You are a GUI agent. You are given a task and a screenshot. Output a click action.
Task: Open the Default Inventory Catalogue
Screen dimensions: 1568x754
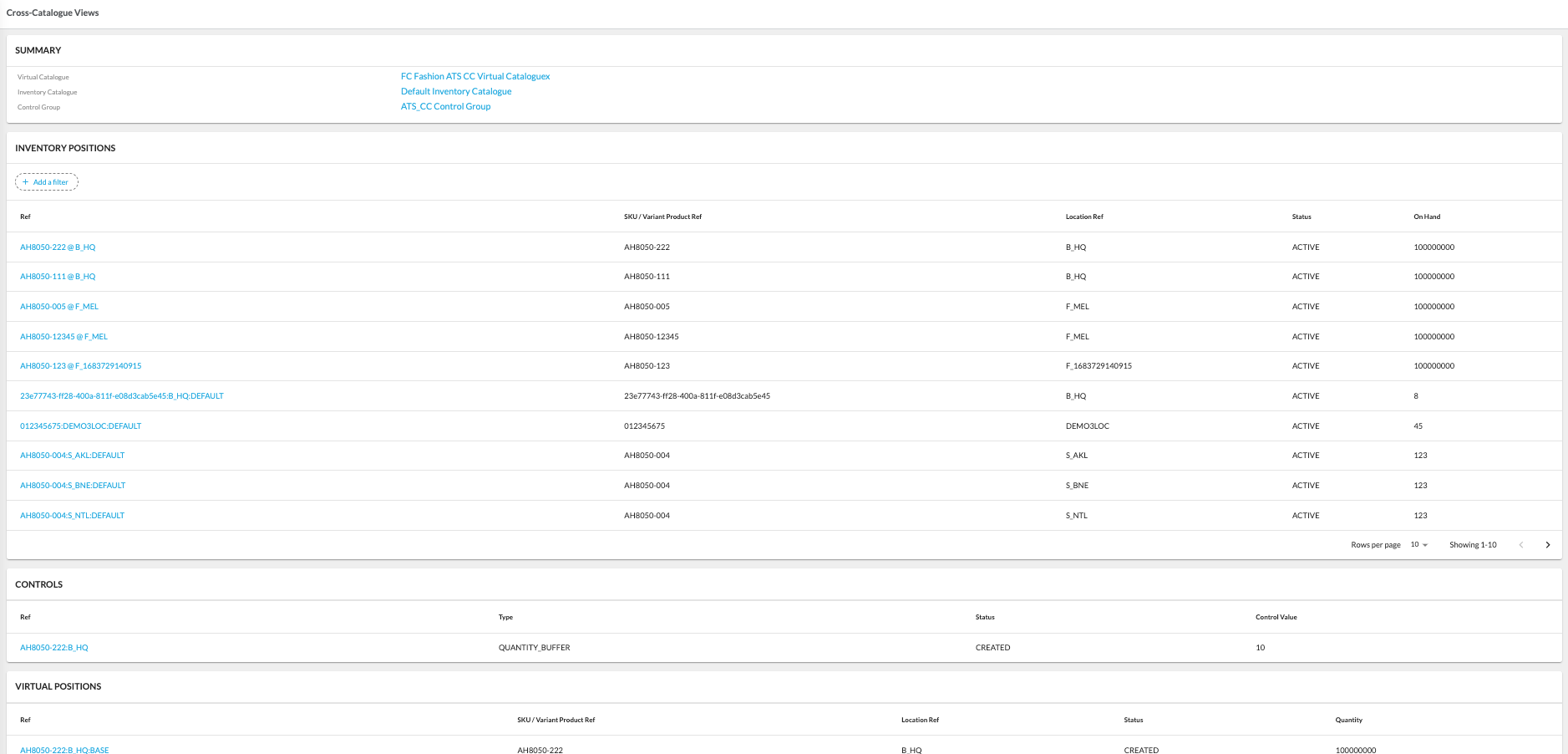[456, 91]
